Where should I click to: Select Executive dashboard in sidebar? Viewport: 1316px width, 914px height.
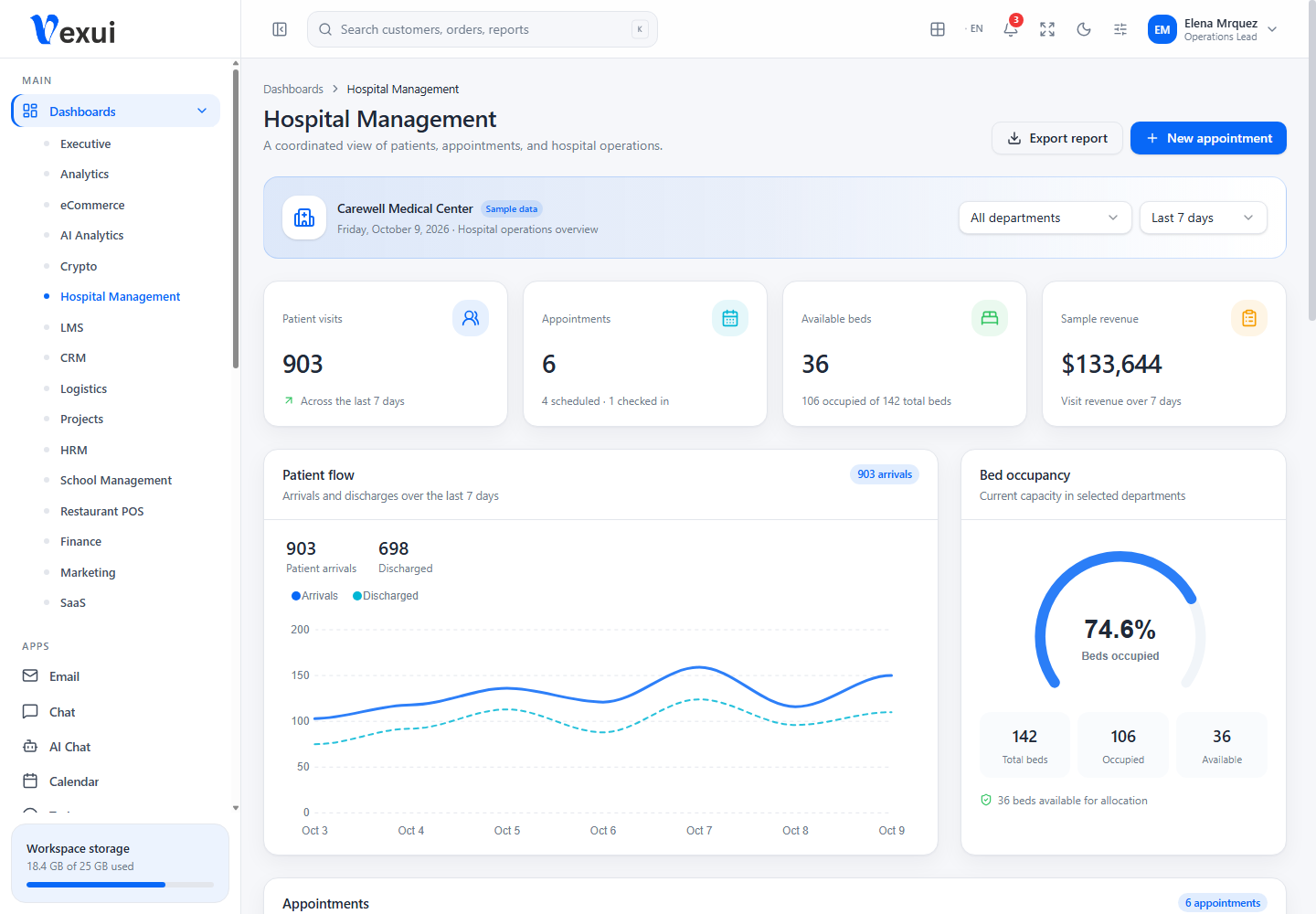click(86, 144)
